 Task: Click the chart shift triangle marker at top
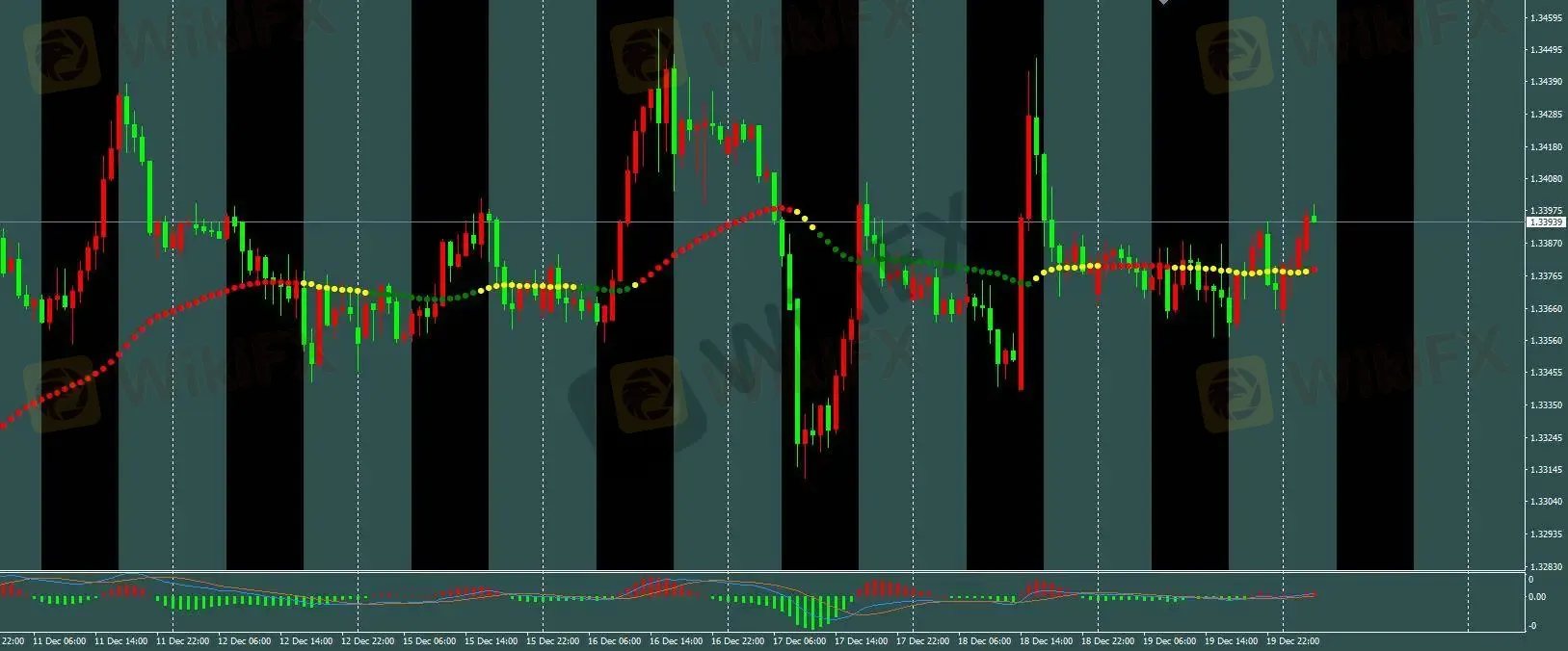pyautogui.click(x=1163, y=3)
